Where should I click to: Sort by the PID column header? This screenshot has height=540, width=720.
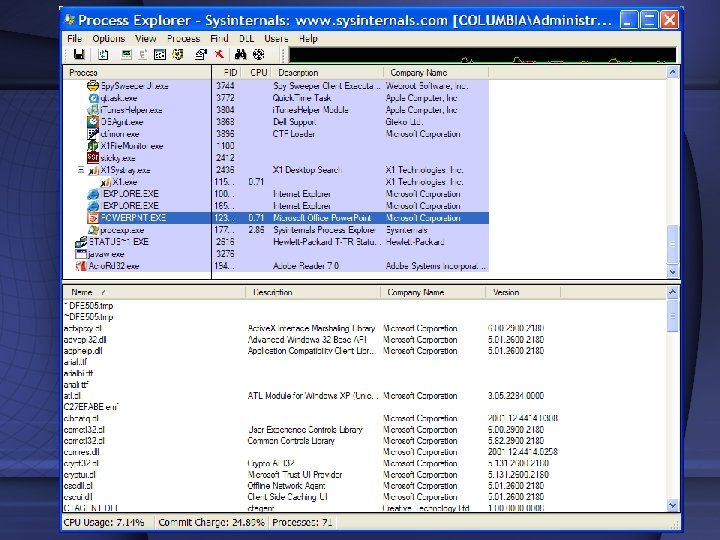[x=227, y=73]
